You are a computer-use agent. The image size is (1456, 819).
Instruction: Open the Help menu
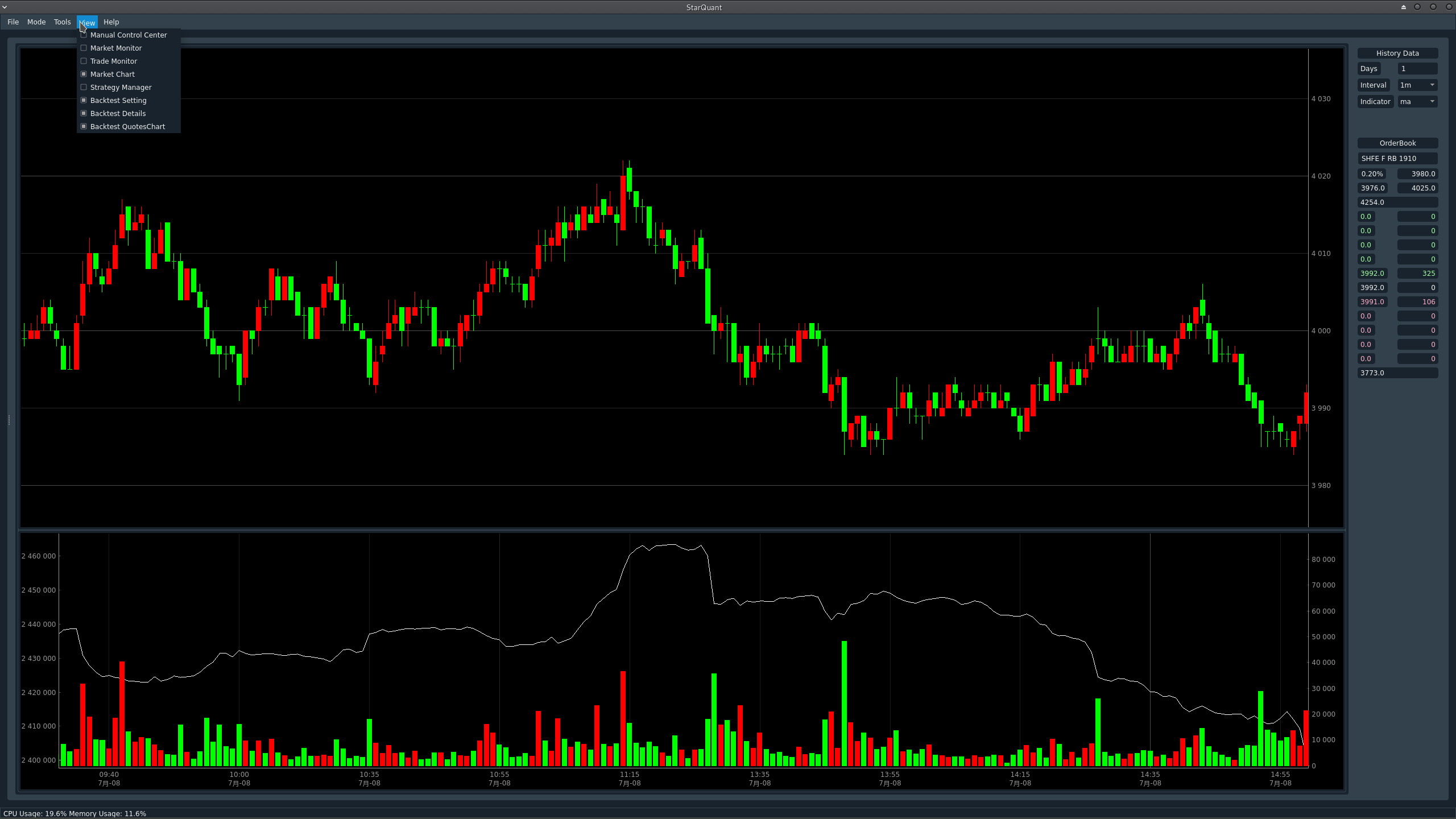(x=111, y=22)
